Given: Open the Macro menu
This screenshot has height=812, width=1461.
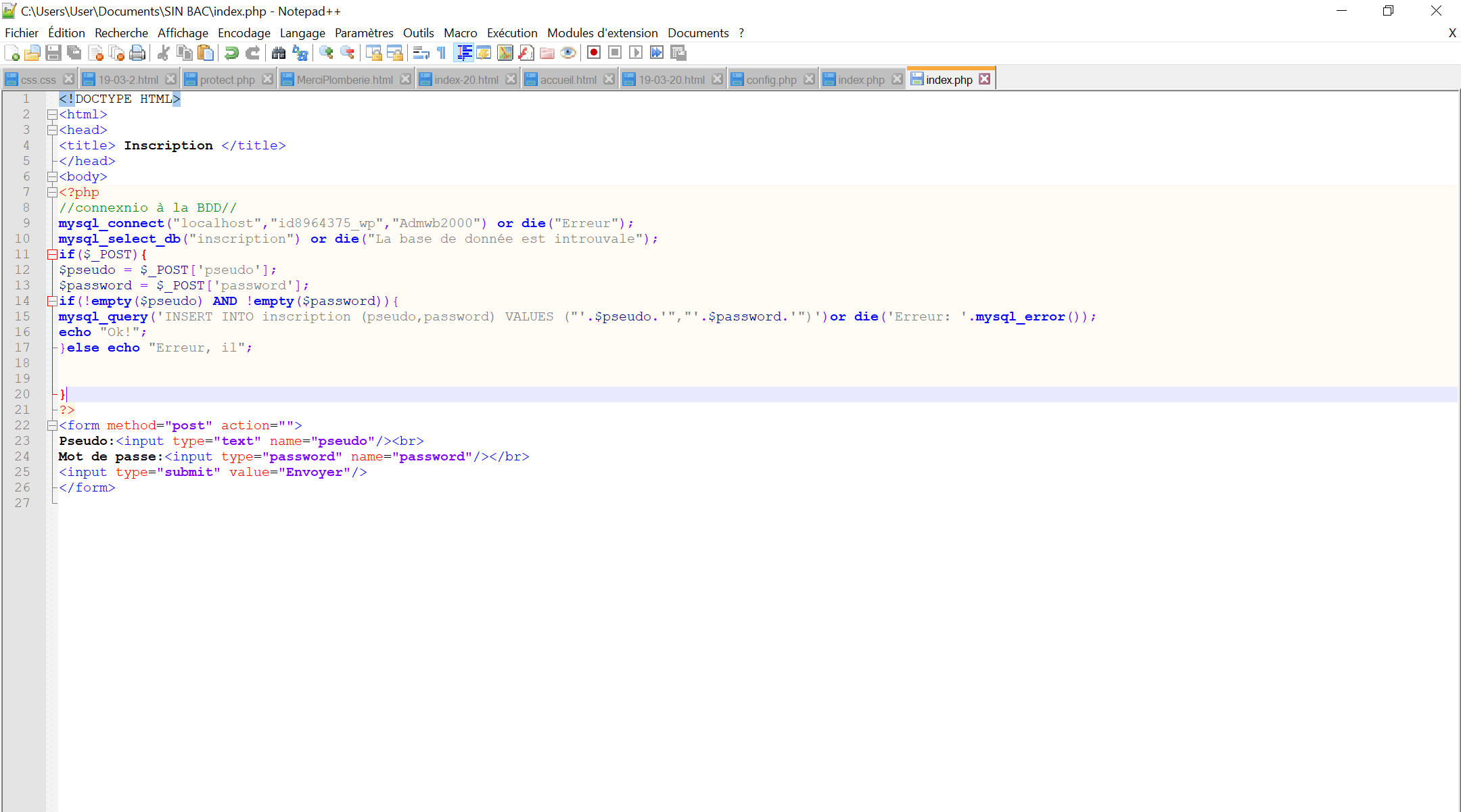Looking at the screenshot, I should [461, 33].
